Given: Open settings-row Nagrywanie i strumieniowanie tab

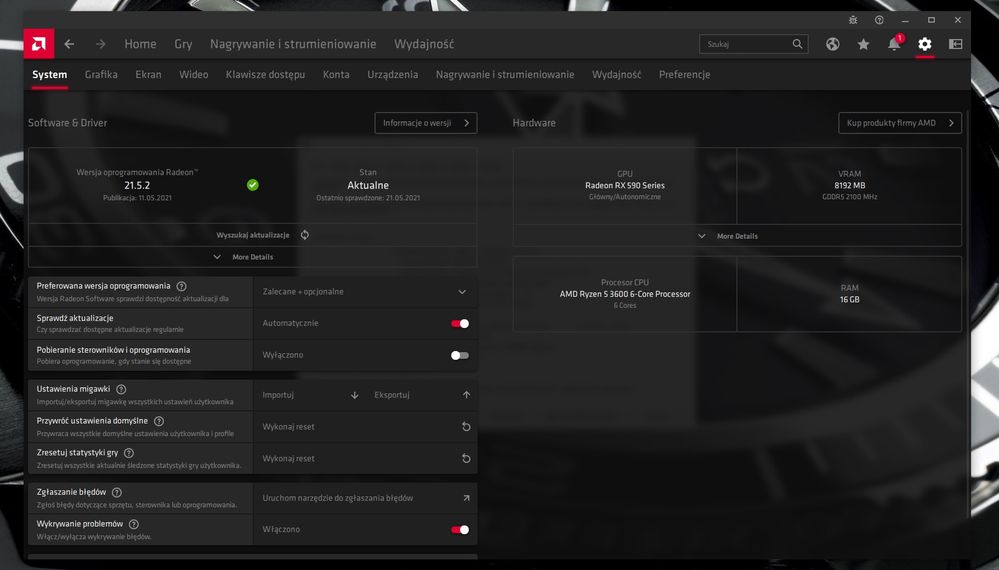Looking at the screenshot, I should tap(505, 75).
